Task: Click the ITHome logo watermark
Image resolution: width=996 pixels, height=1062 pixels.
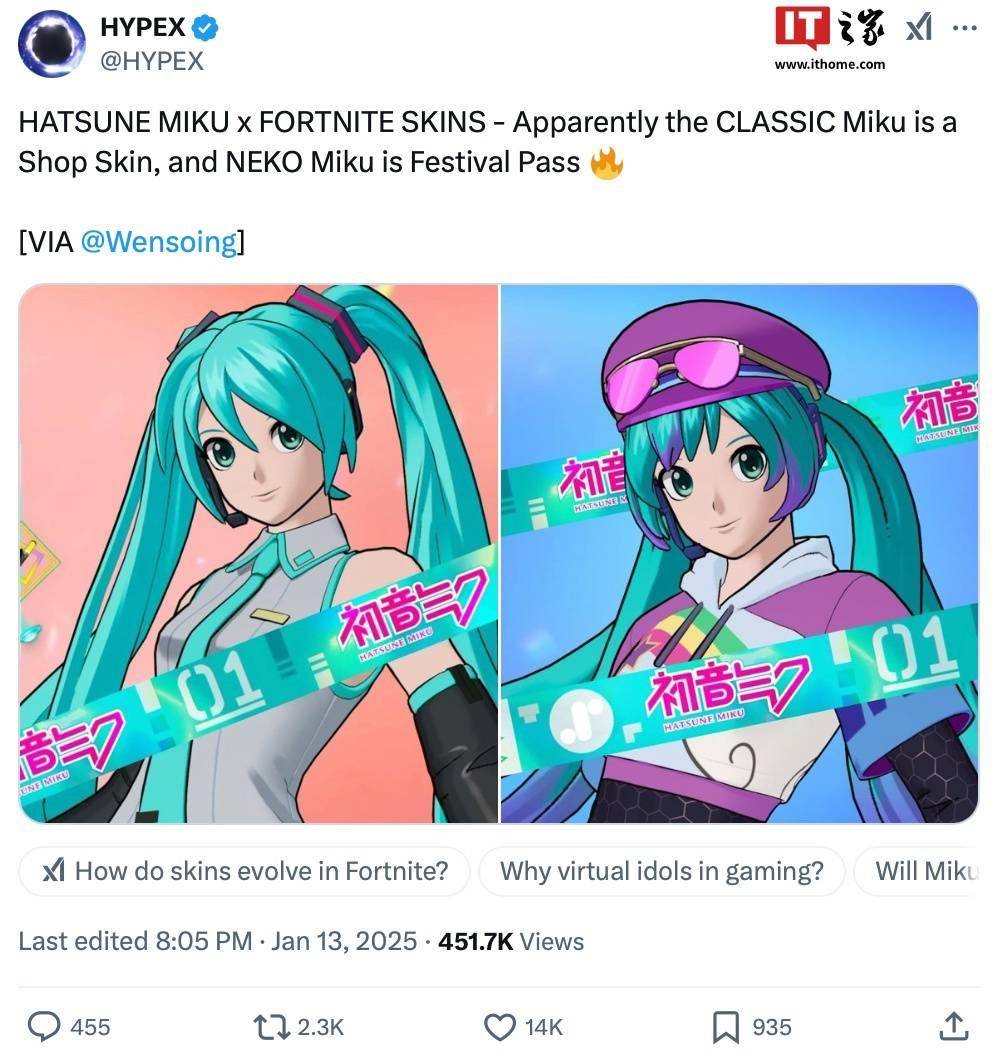Action: click(x=829, y=38)
